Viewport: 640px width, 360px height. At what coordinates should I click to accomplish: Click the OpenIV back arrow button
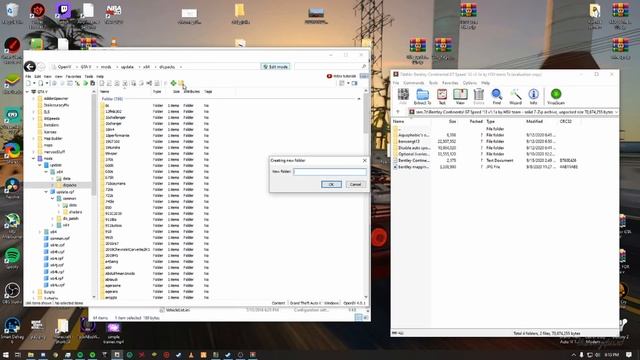(x=30, y=67)
